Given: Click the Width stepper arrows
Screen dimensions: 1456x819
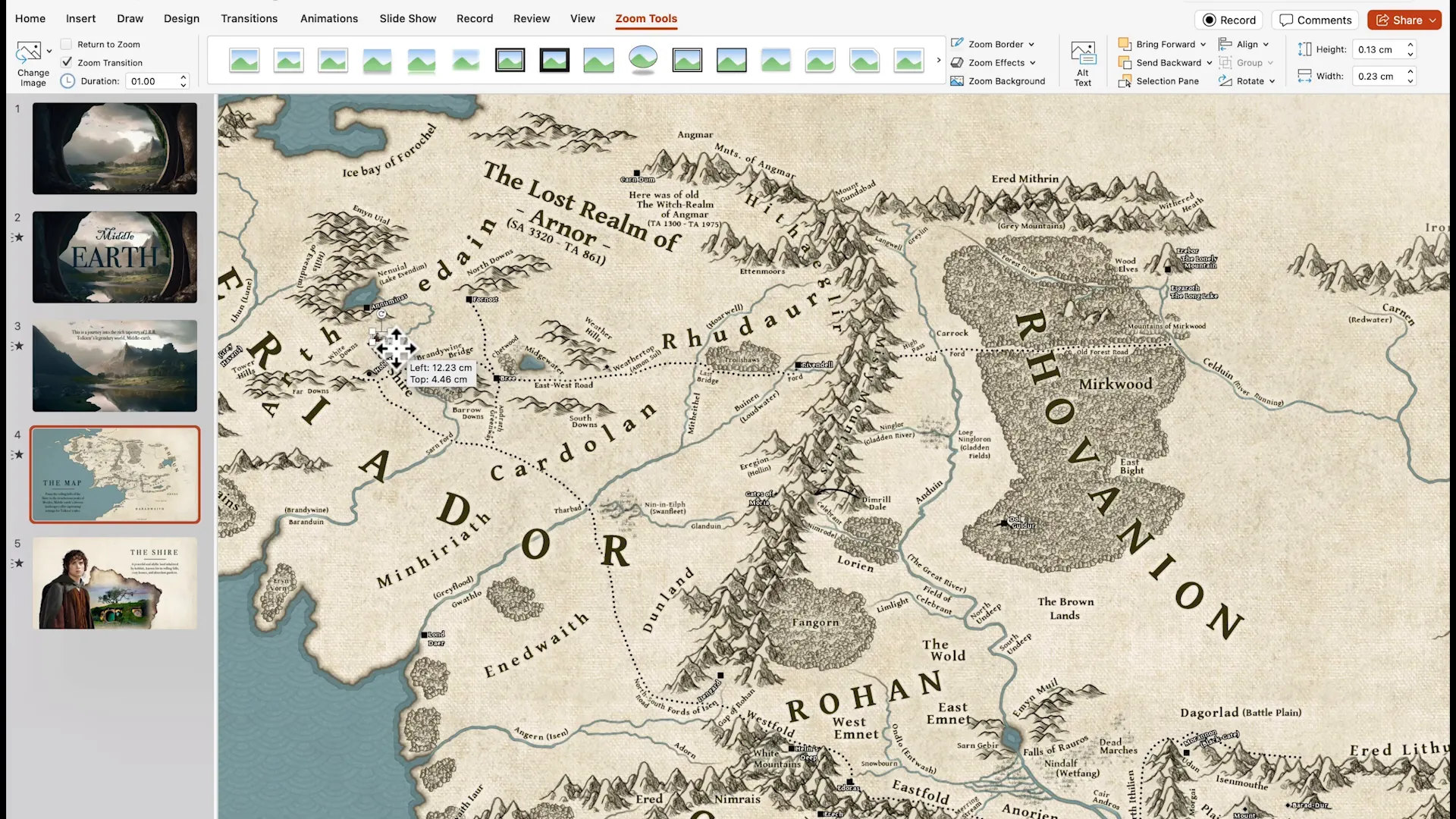Looking at the screenshot, I should 1410,76.
